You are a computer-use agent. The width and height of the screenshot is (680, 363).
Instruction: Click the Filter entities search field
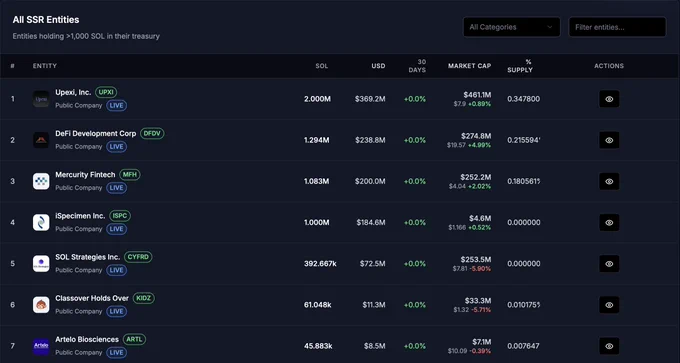[x=617, y=27]
